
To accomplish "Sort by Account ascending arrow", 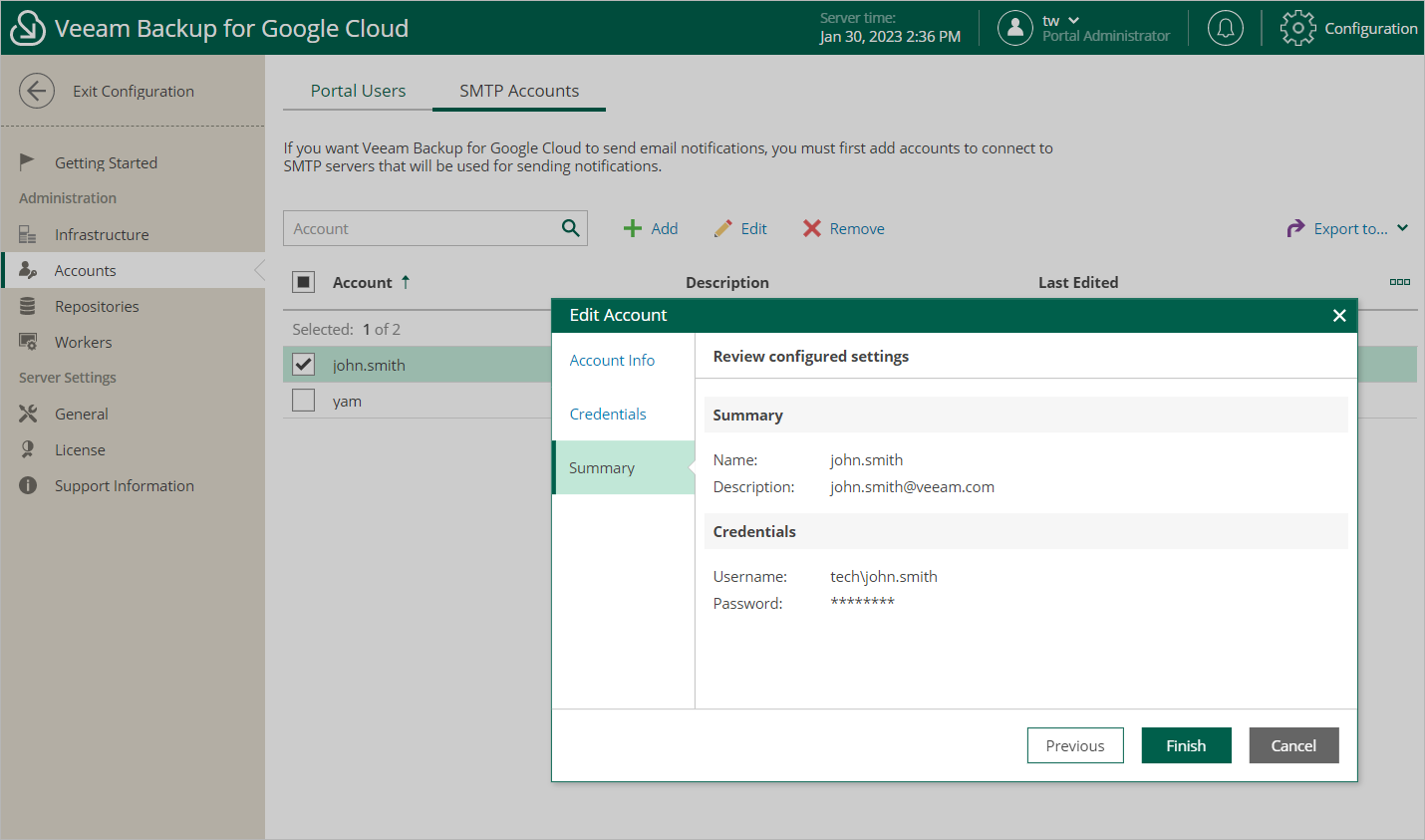I will (x=406, y=282).
